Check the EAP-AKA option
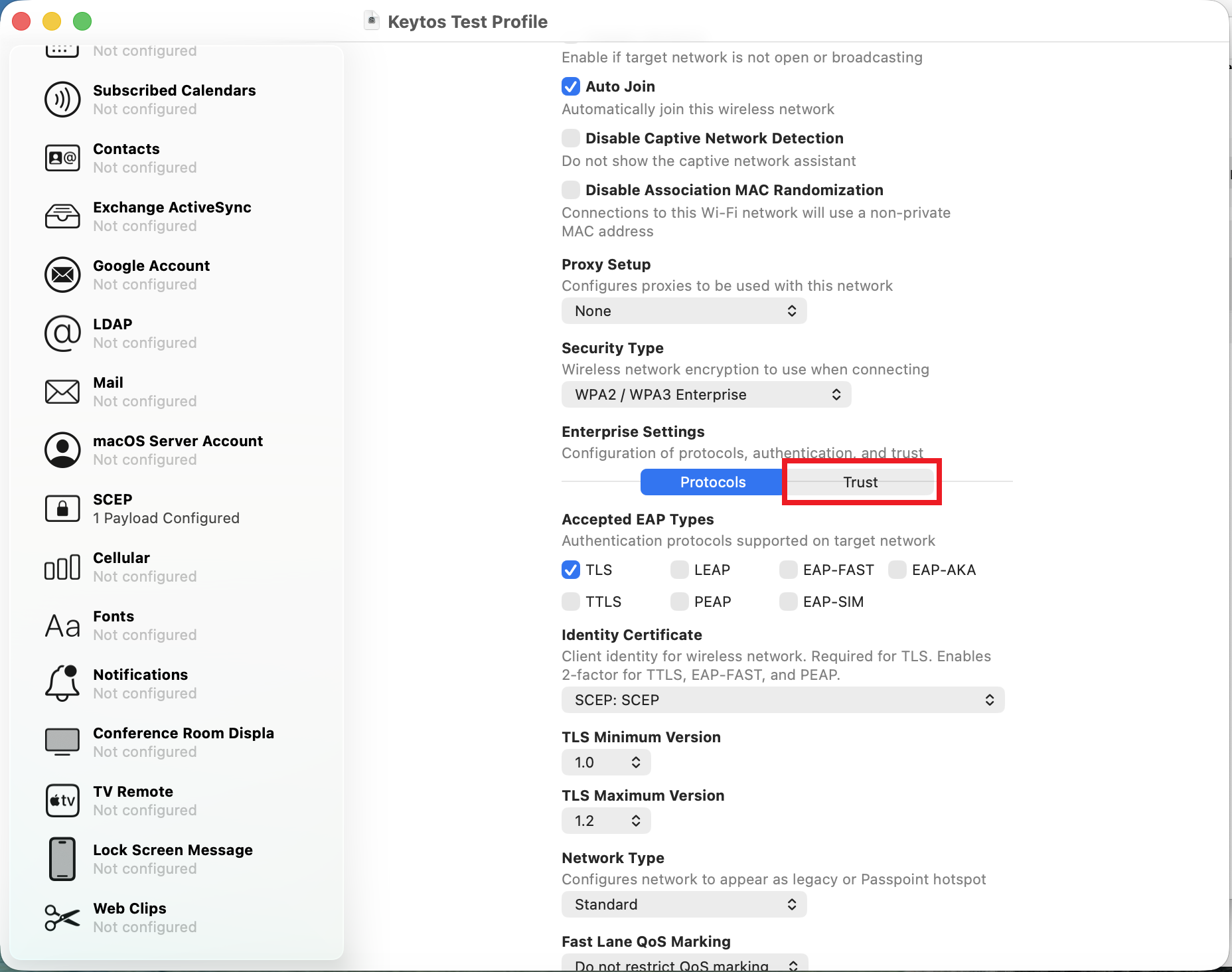The image size is (1232, 972). [897, 570]
